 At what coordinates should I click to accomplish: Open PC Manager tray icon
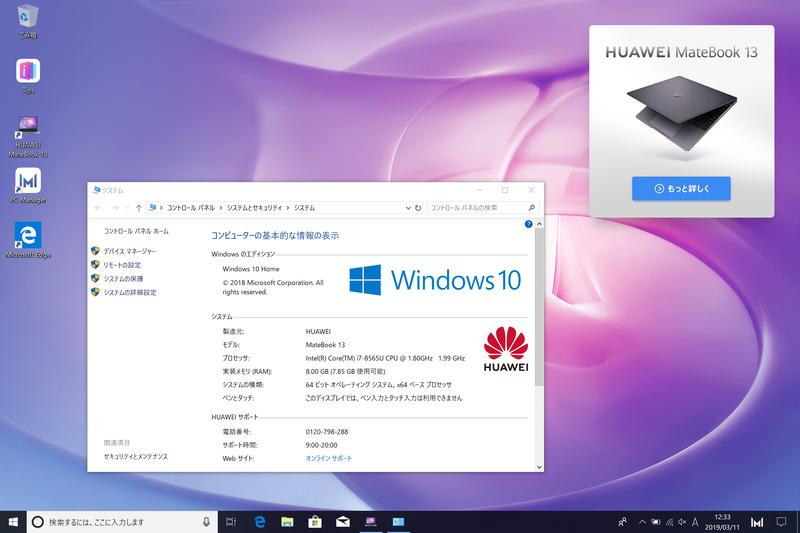[x=757, y=522]
